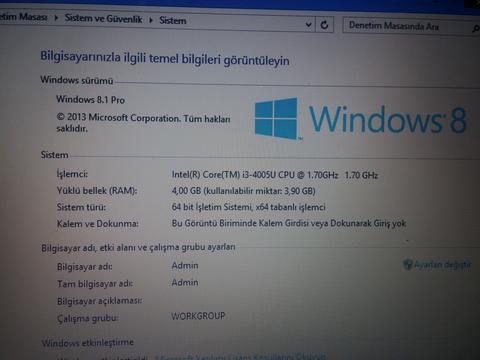Click the search magnifier icon

(x=476, y=29)
